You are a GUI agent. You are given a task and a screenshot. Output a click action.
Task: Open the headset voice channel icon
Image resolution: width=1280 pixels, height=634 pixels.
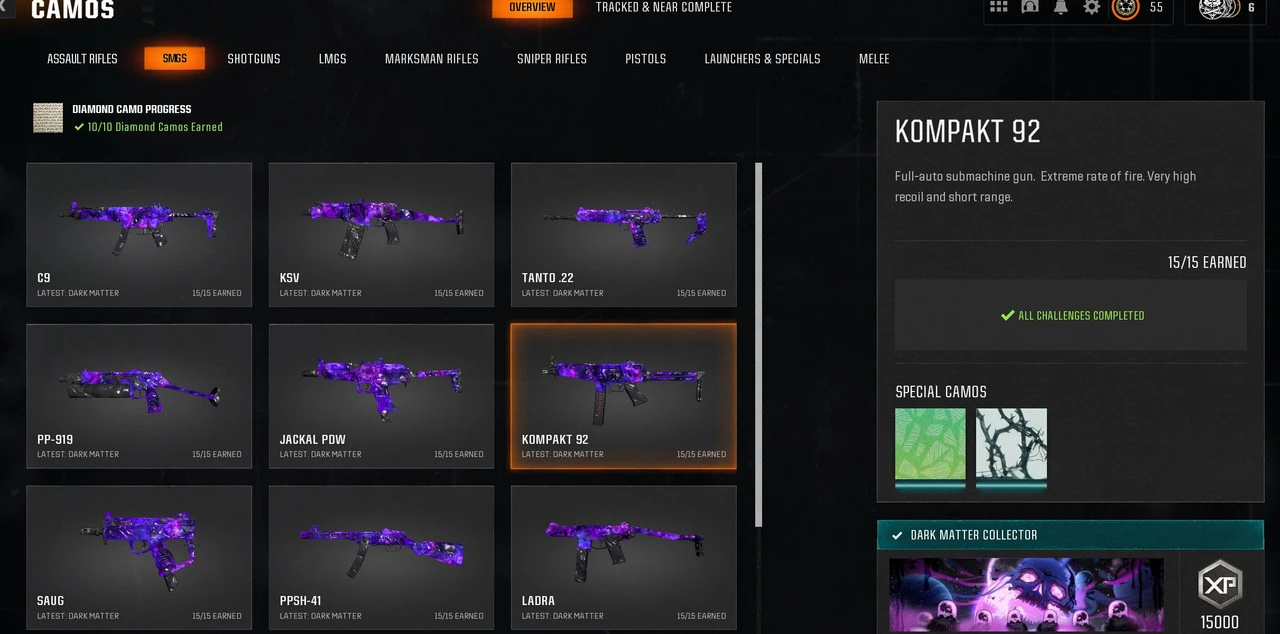tap(1030, 7)
